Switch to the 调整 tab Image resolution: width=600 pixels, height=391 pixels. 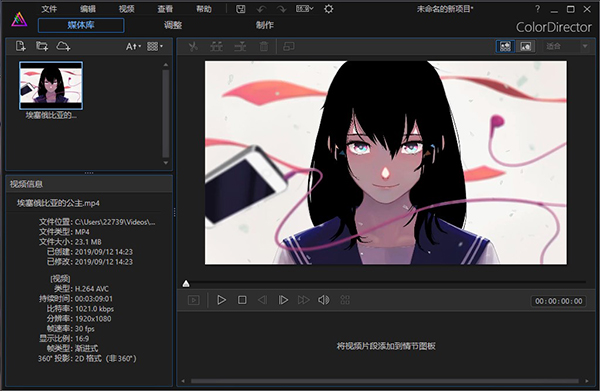pos(173,25)
